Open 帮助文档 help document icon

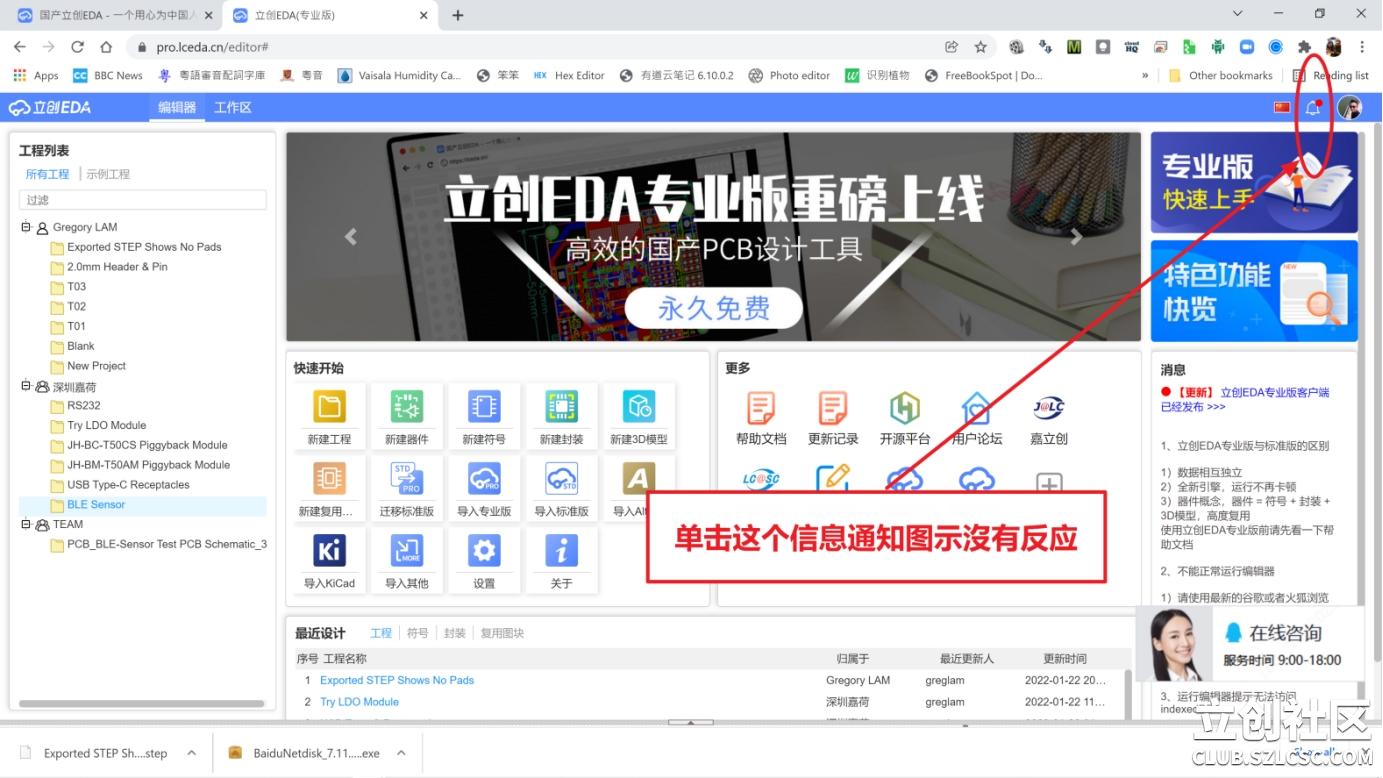coord(761,408)
